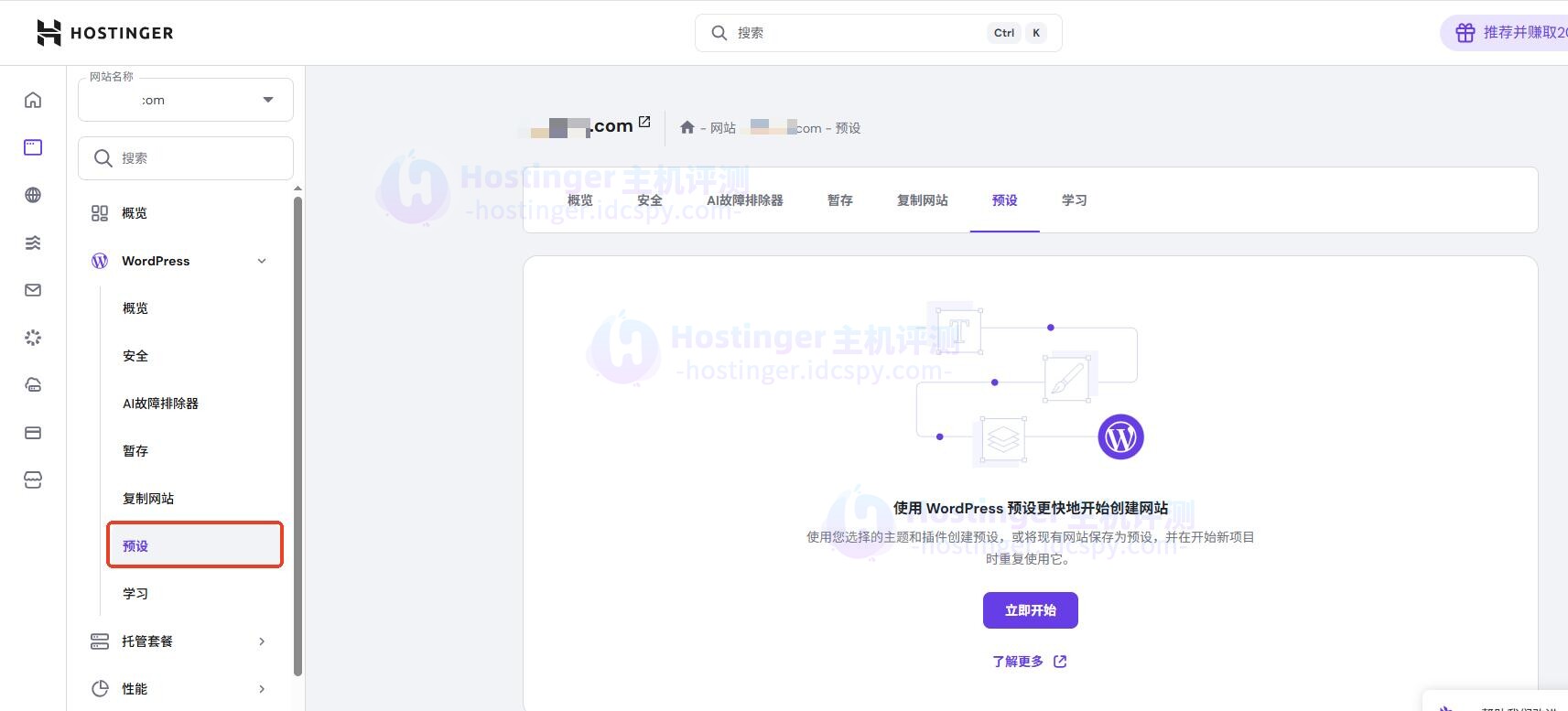Click external link icon beside 了解更多
This screenshot has height=711, width=1568.
pos(1060,662)
